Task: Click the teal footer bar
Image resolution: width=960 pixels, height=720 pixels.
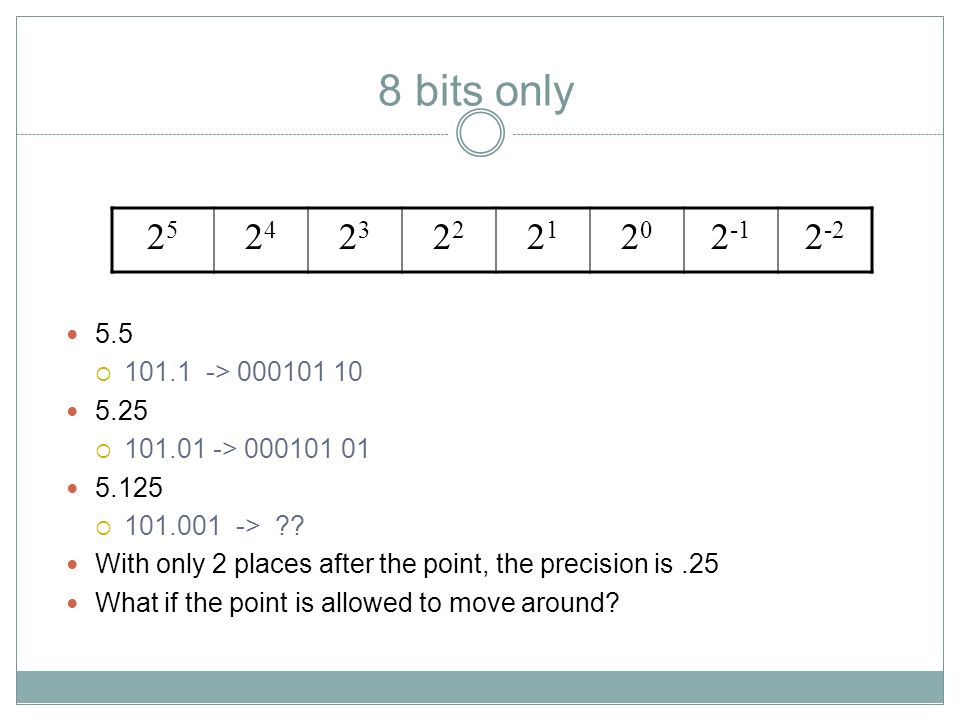Action: point(480,688)
